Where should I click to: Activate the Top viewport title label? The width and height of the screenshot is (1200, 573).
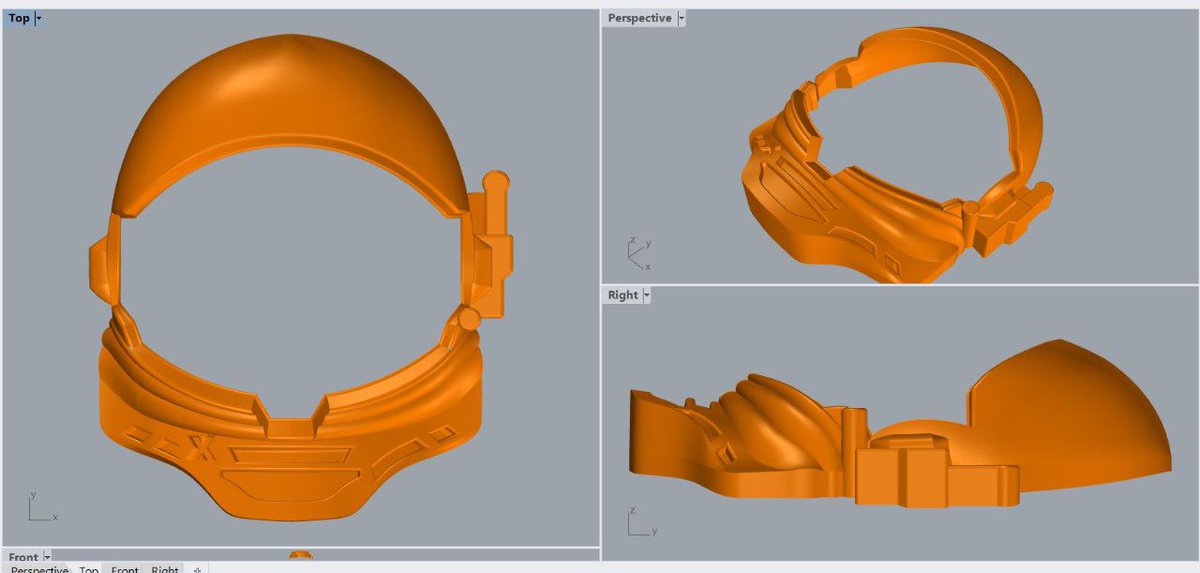coord(19,19)
